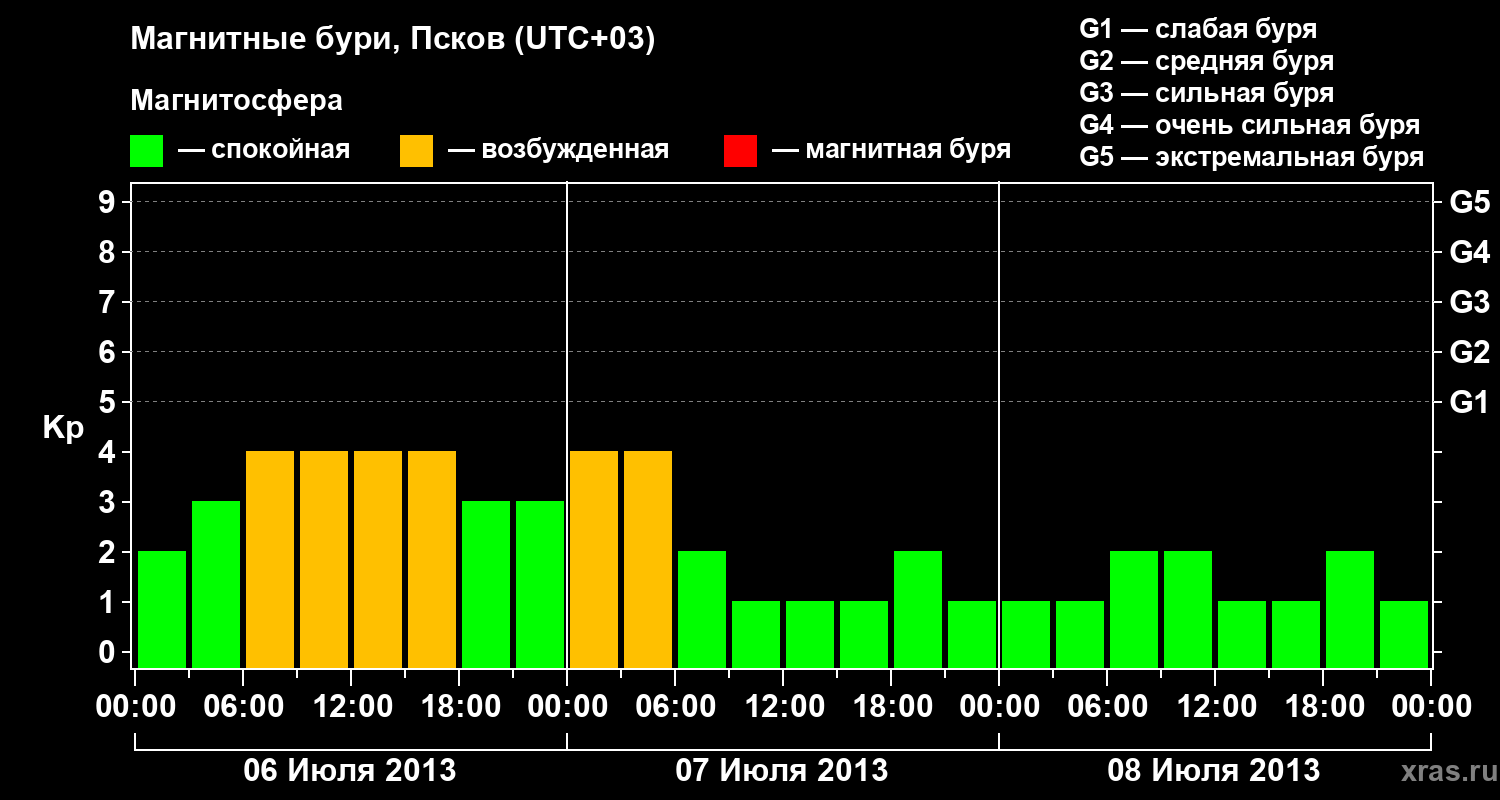The height and width of the screenshot is (800, 1500).
Task: Click the 'Магнитосфера' heading
Action: point(237,101)
